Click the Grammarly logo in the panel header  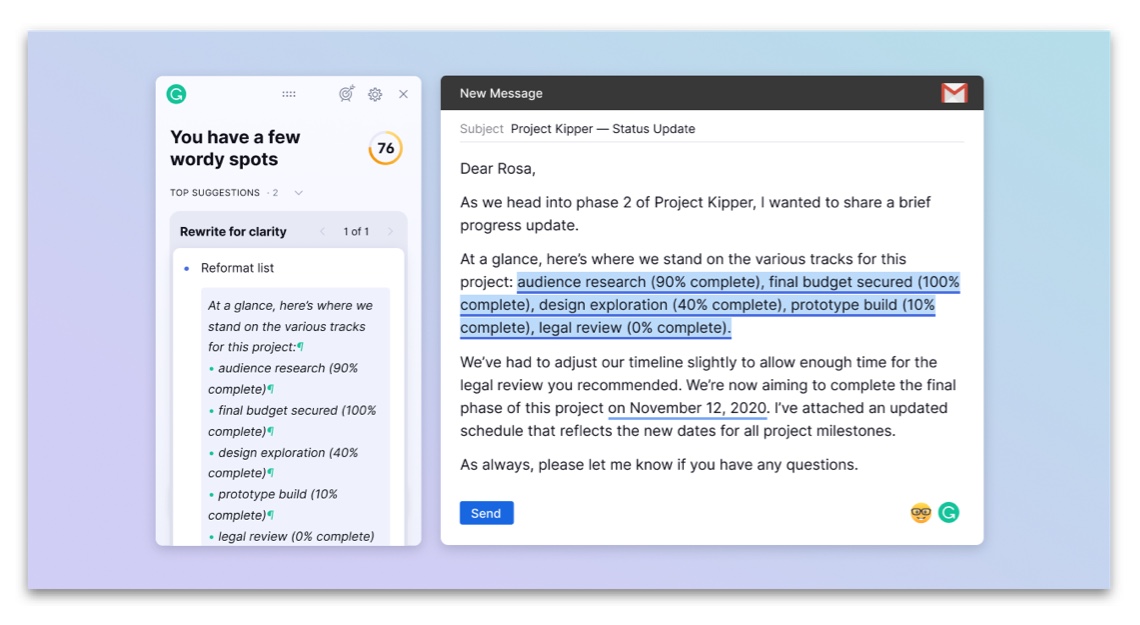click(x=176, y=94)
